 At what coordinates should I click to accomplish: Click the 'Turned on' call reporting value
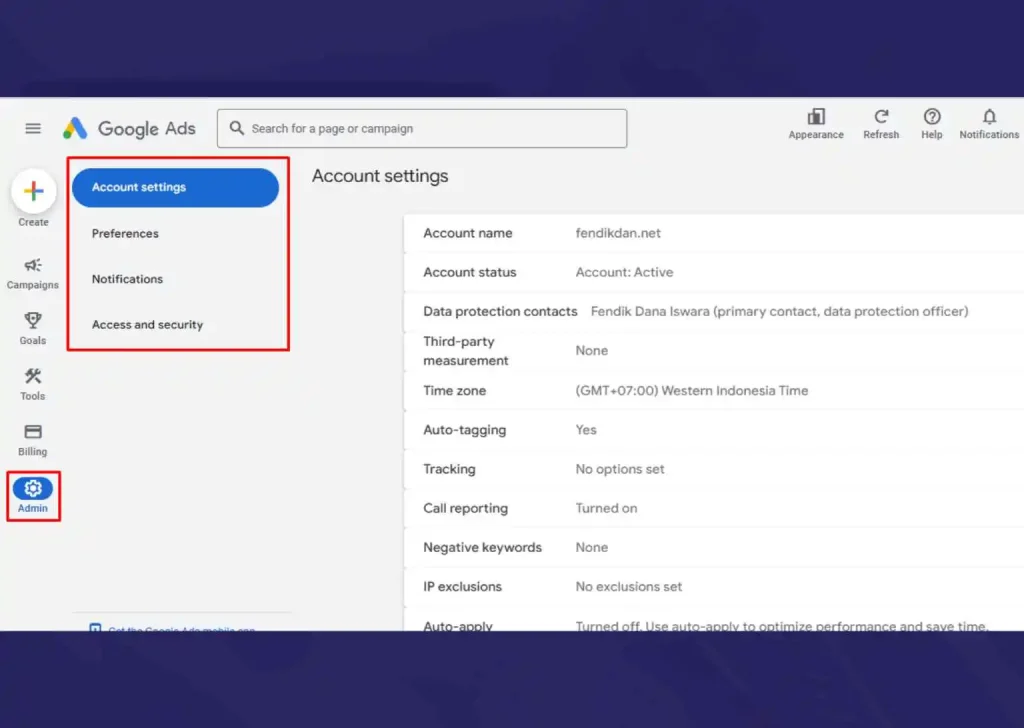(606, 508)
